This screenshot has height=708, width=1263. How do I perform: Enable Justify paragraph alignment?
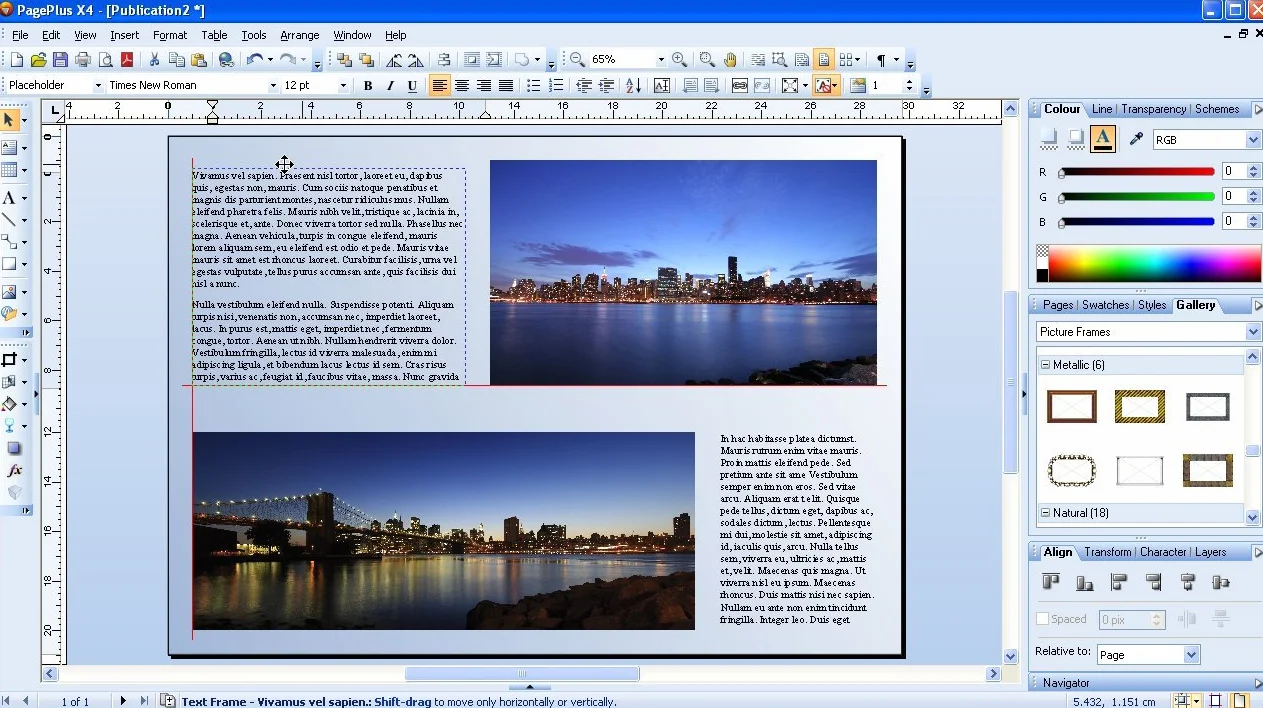click(506, 86)
